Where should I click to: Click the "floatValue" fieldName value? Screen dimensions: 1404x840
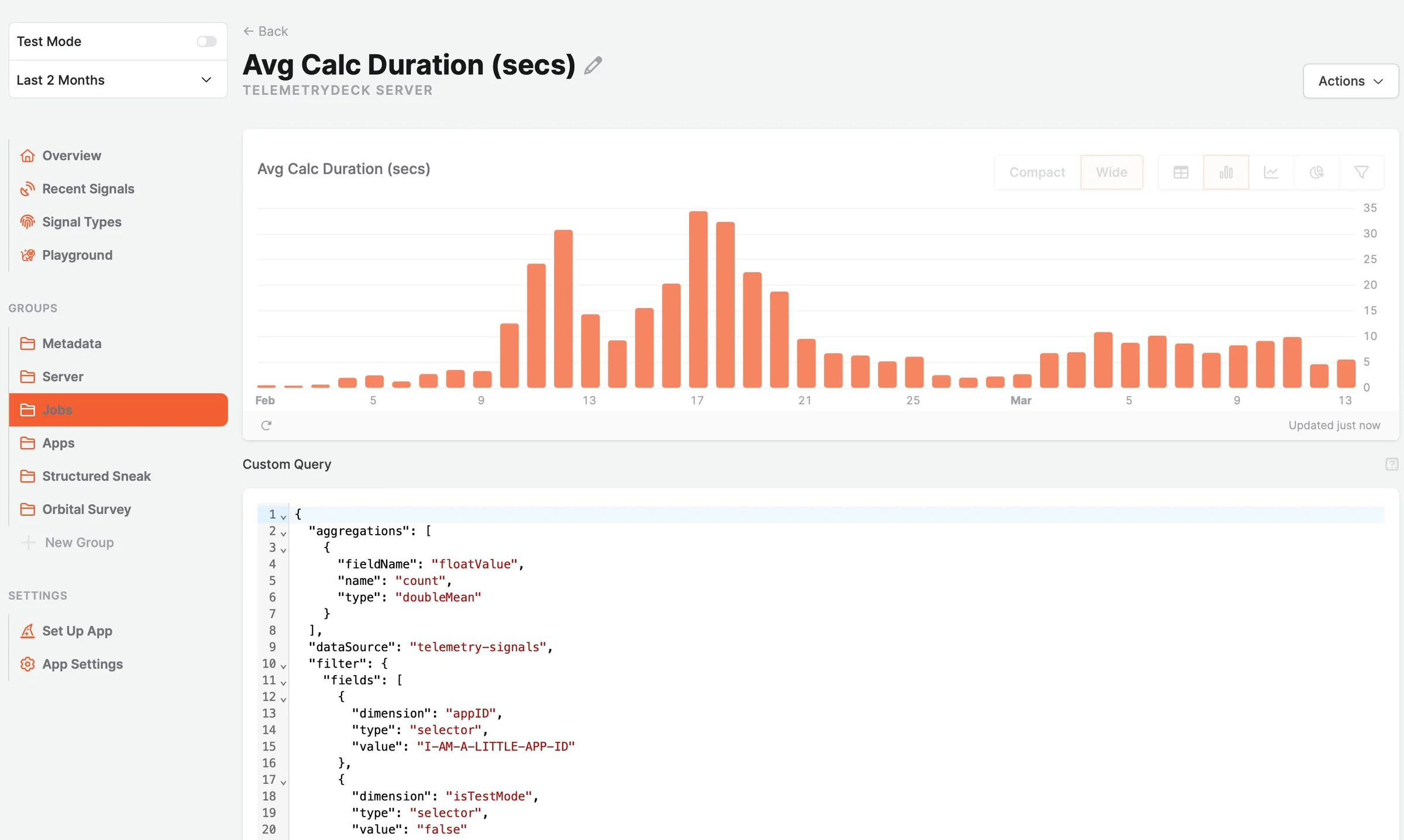click(474, 564)
